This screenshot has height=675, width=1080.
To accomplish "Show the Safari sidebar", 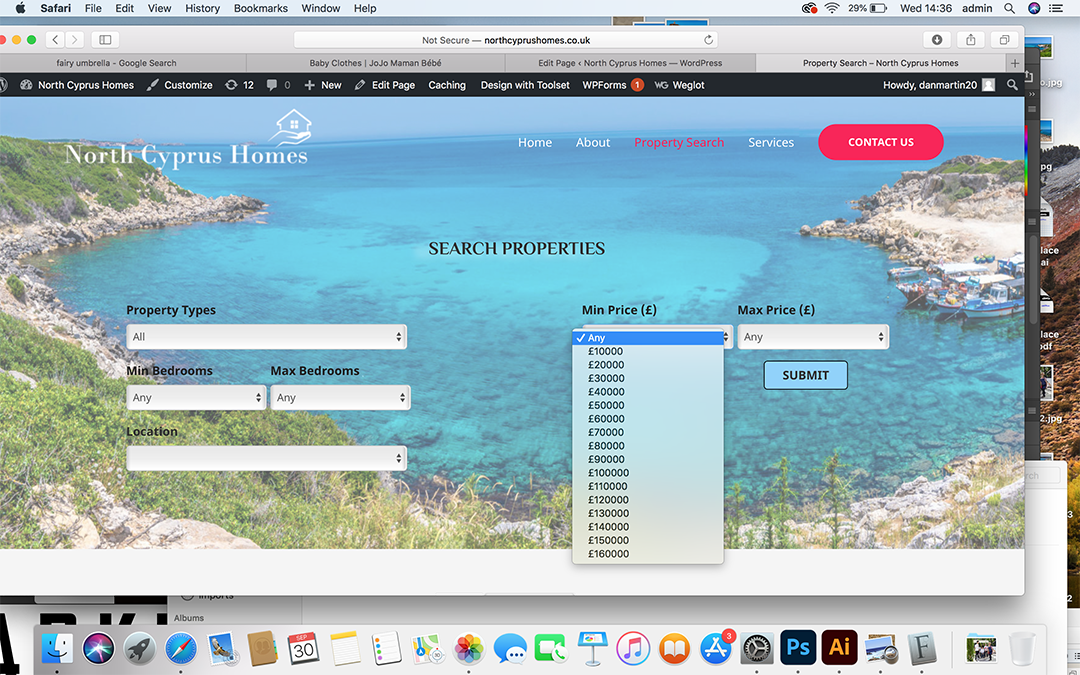I will (105, 40).
